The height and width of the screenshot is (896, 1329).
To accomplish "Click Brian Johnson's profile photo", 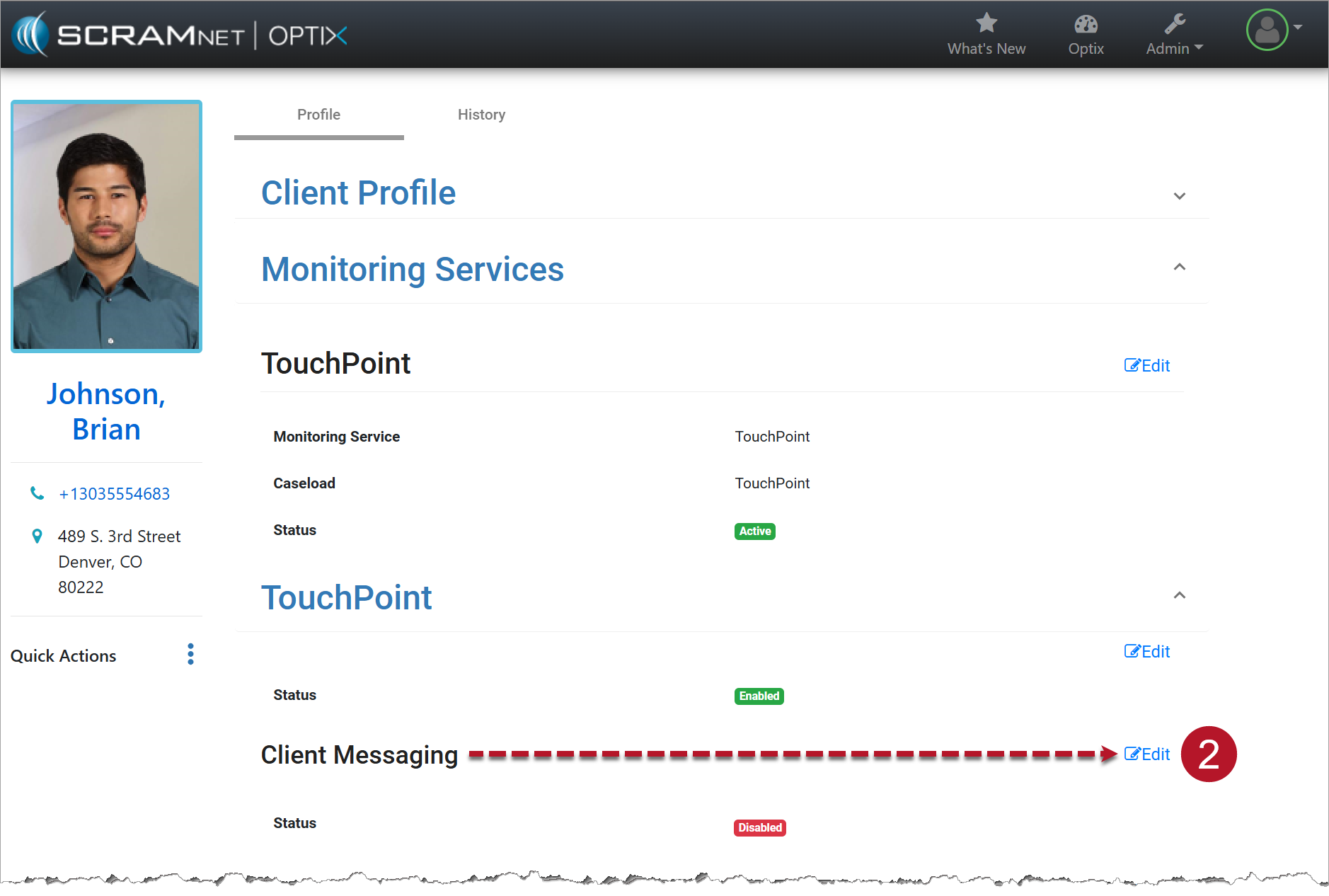I will [x=107, y=226].
